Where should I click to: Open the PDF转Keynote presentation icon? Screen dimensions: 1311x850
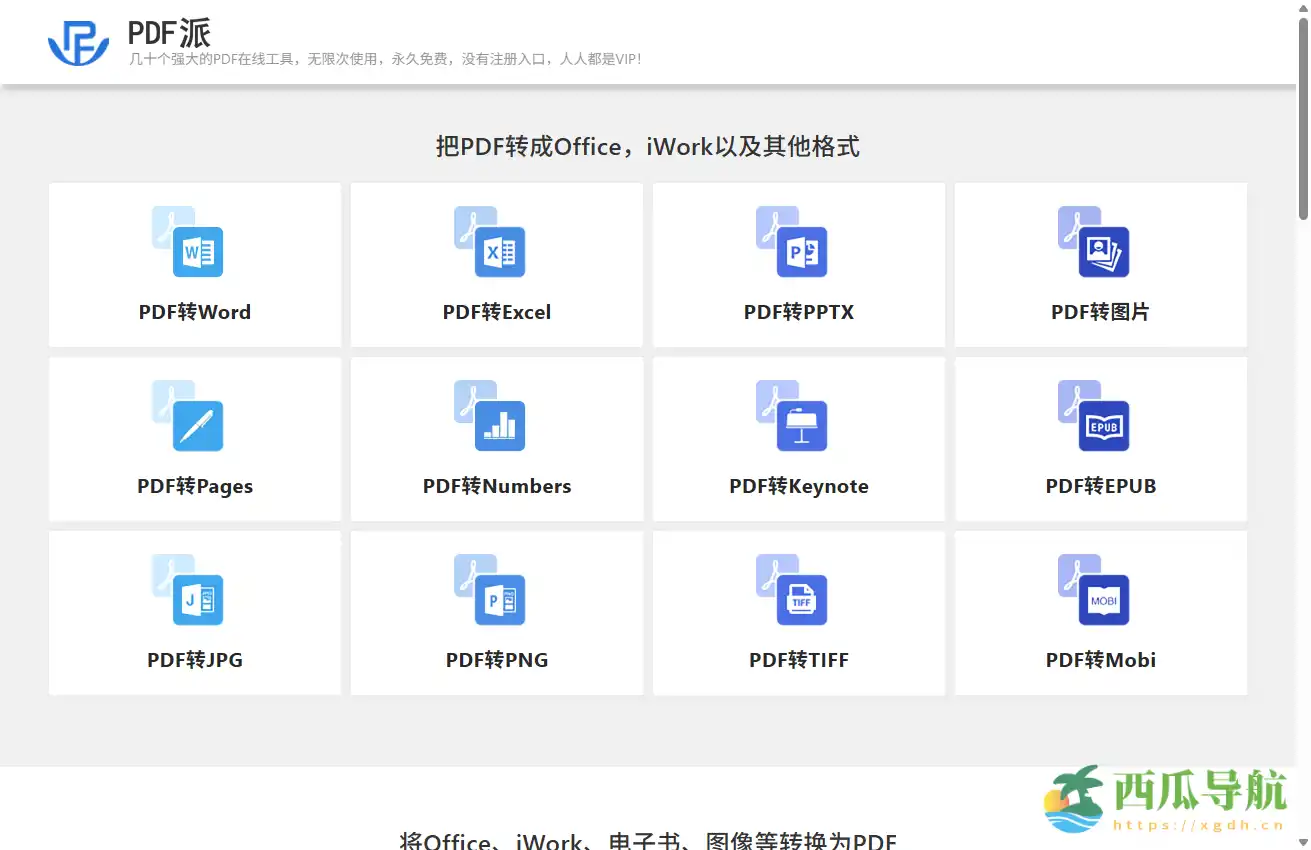799,415
